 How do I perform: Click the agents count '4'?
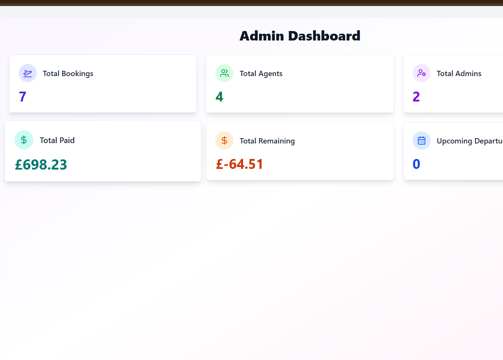(x=219, y=97)
